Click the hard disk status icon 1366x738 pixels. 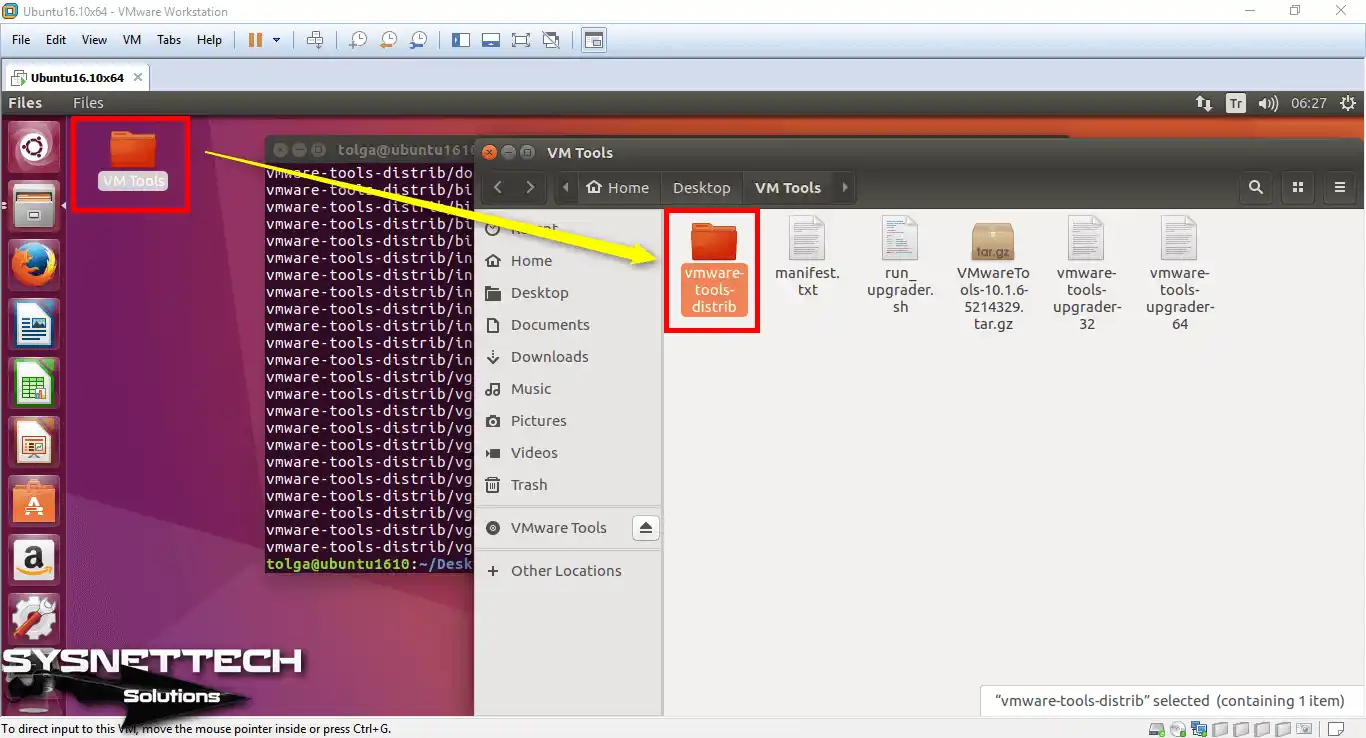pyautogui.click(x=1155, y=729)
